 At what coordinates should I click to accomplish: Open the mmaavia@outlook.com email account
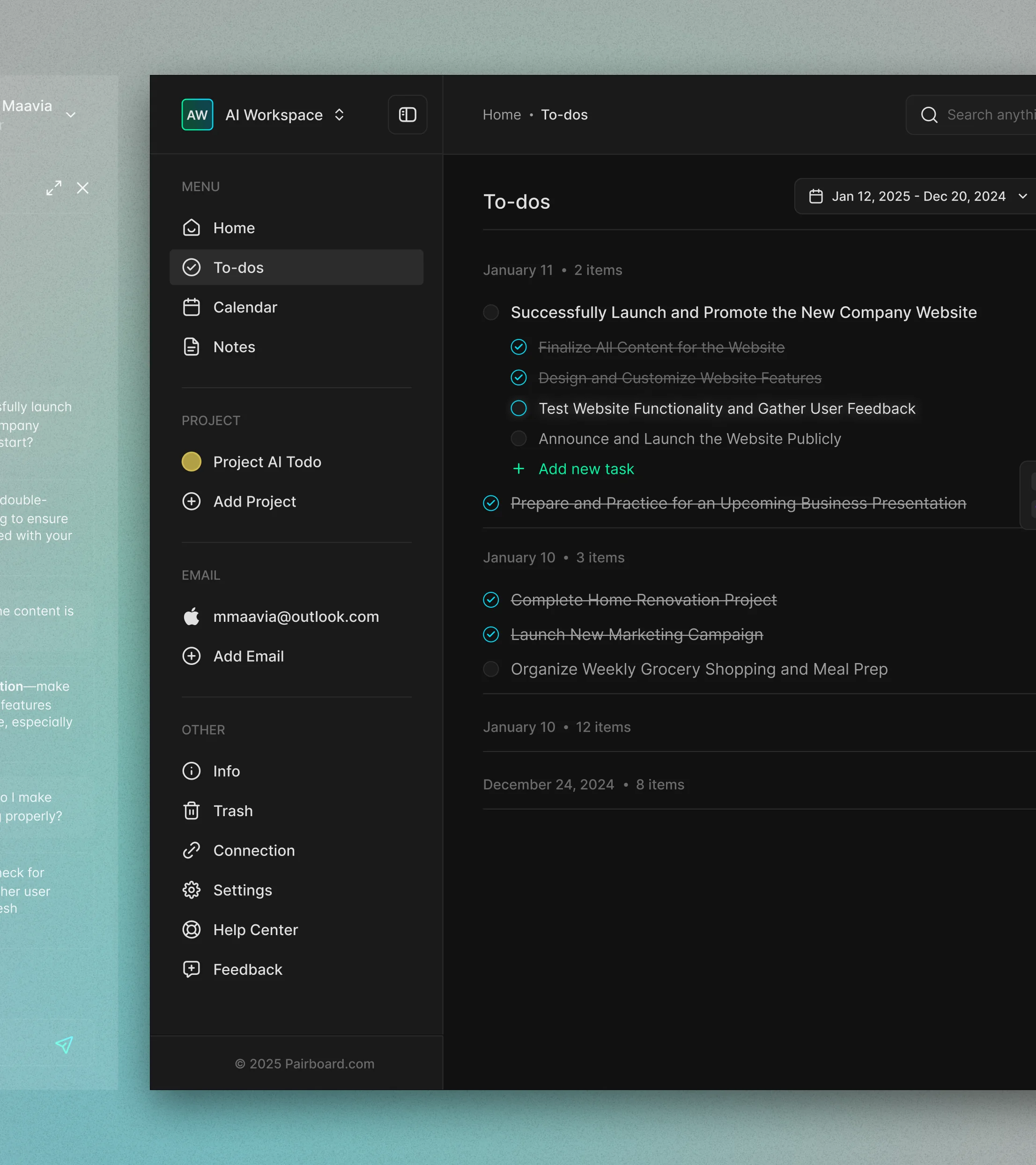tap(296, 616)
